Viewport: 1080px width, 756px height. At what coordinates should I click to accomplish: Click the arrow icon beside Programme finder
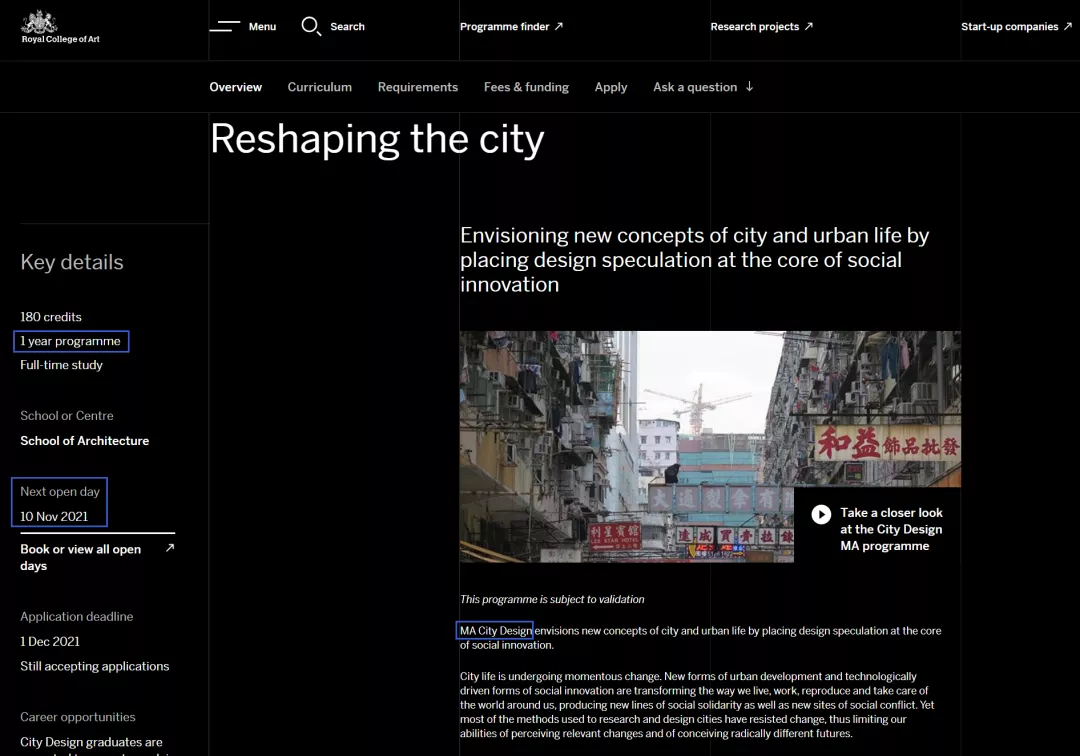[x=559, y=26]
